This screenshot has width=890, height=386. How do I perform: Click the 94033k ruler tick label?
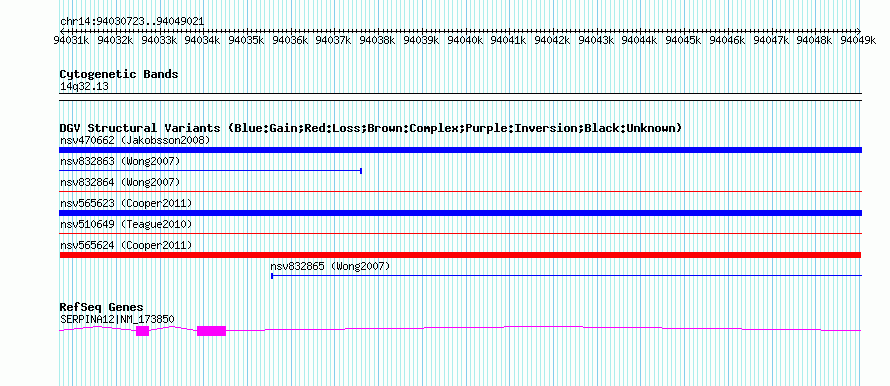159,40
